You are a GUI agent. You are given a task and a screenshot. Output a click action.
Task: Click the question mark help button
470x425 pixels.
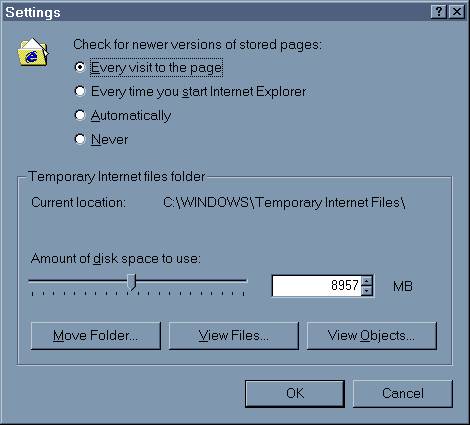coord(439,12)
